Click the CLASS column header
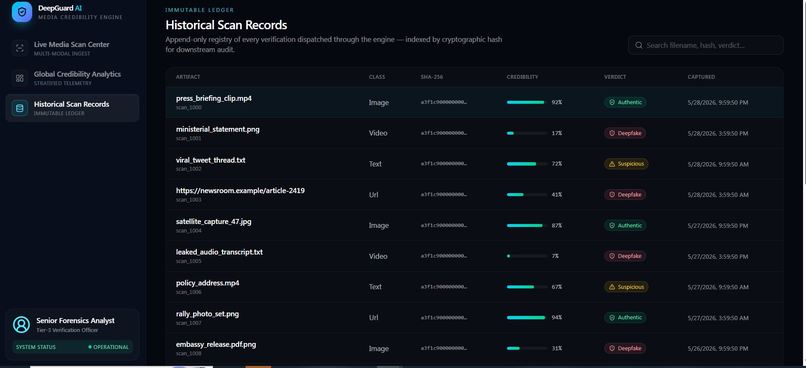Screen dimensions: 806x368 377,77
